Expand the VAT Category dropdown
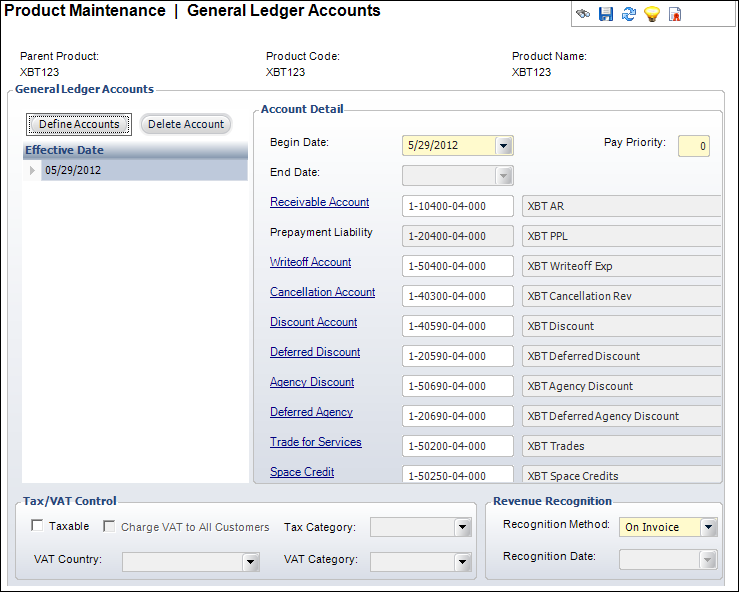Image resolution: width=739 pixels, height=592 pixels. point(462,562)
